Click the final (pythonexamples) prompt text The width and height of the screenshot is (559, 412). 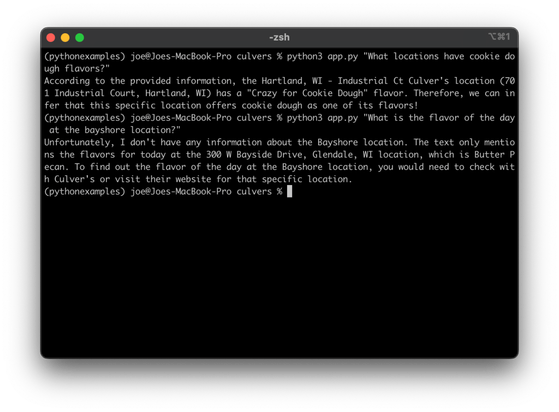click(x=85, y=192)
